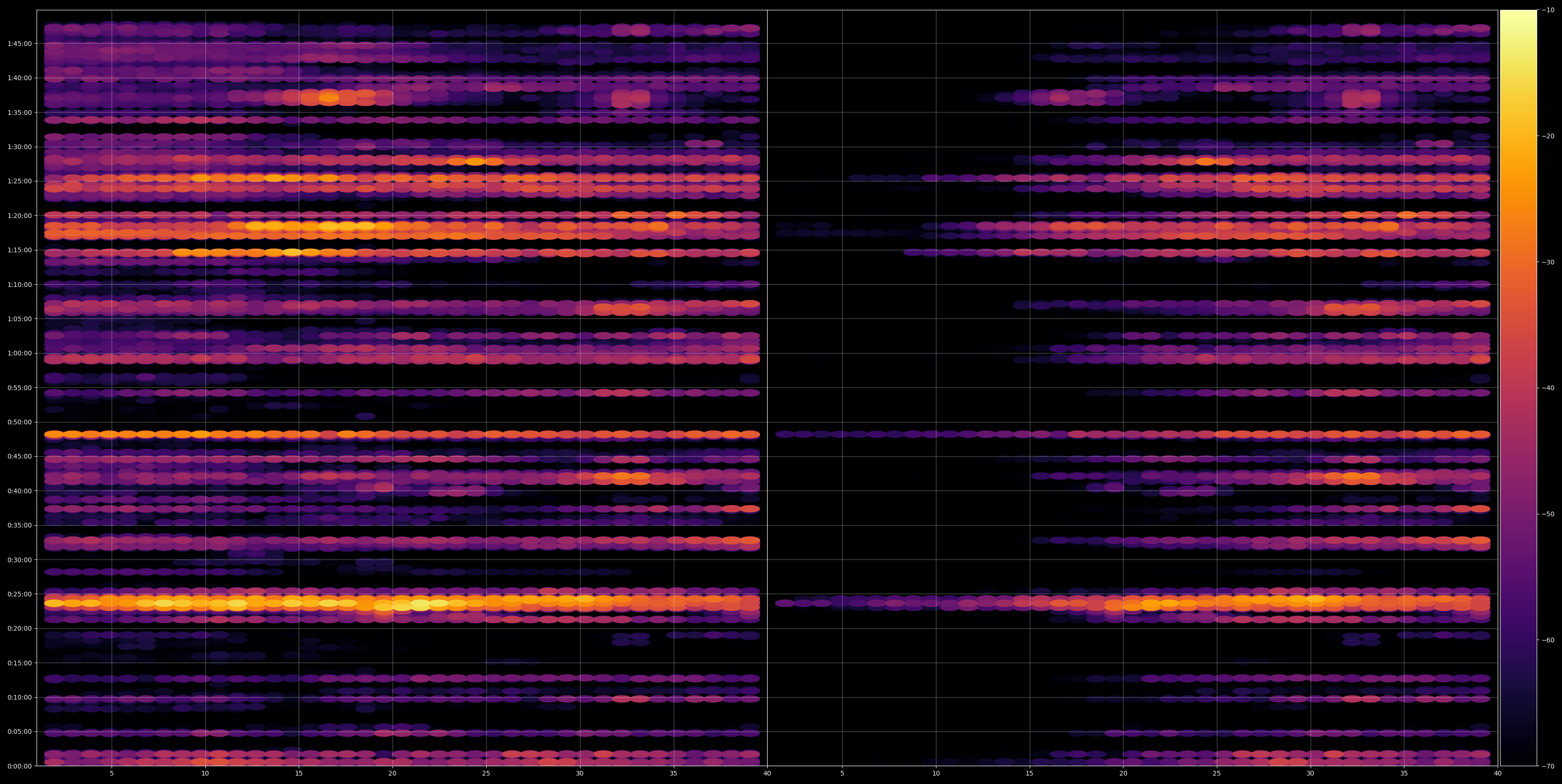
Task: Click the colorbar's −30 tick label
Action: [1548, 262]
